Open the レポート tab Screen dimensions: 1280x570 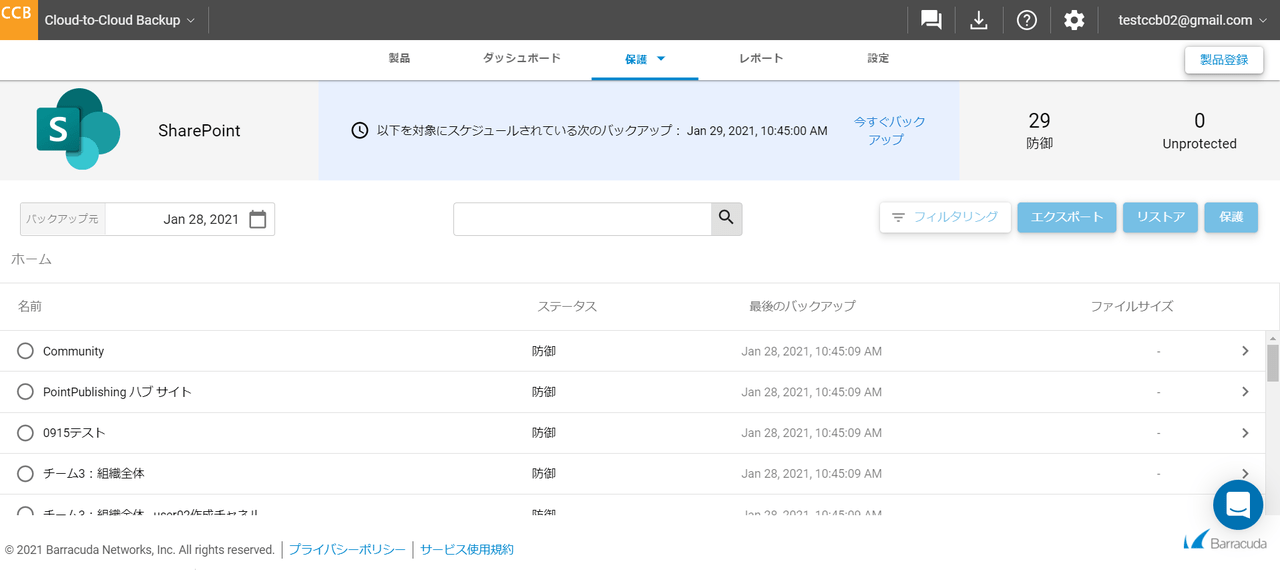point(761,59)
